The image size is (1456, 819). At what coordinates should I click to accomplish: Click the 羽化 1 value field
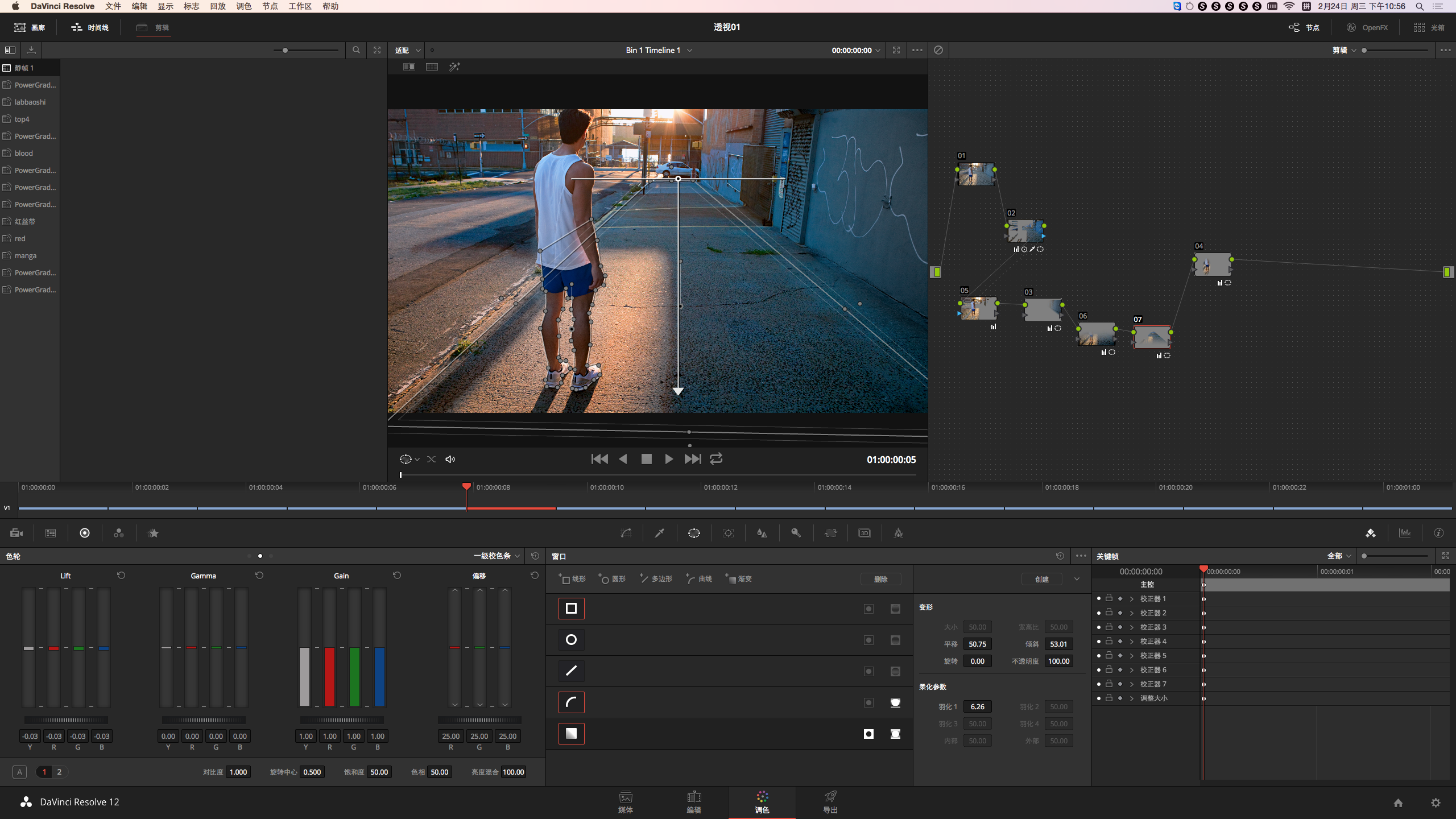click(977, 706)
